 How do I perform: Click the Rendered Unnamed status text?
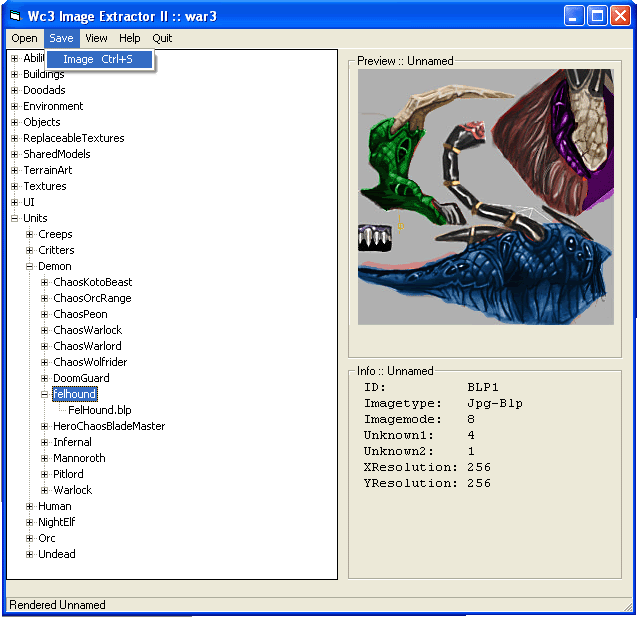coord(57,605)
